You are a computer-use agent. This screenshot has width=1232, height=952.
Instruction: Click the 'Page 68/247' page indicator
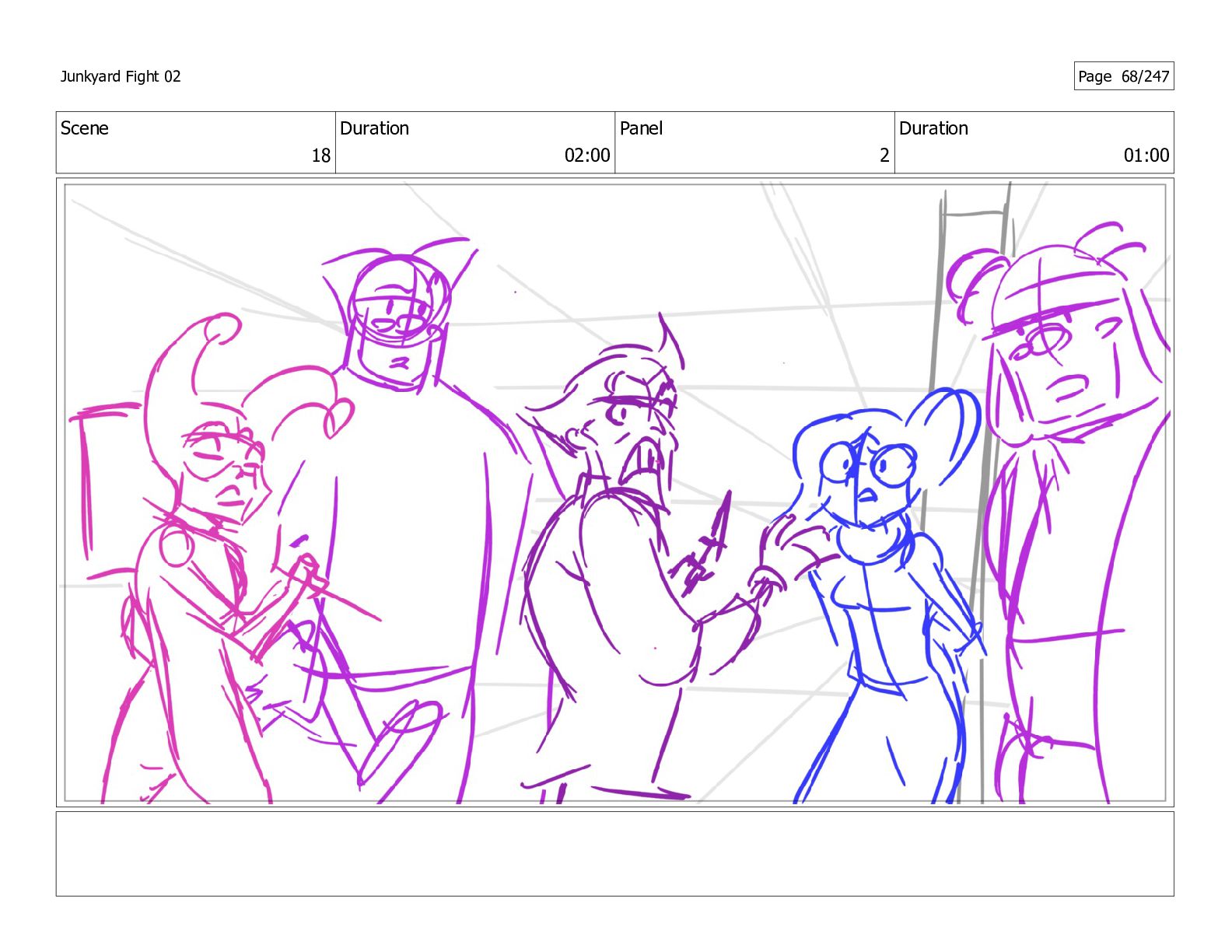click(x=1124, y=76)
